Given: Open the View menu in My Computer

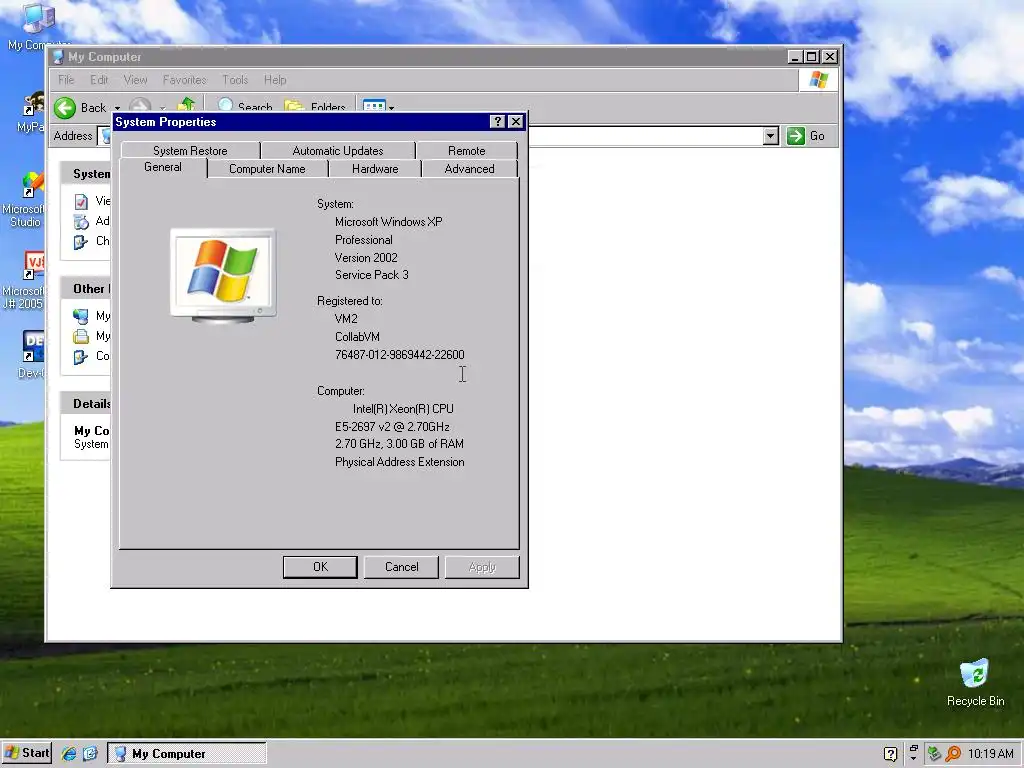Looking at the screenshot, I should tap(135, 80).
